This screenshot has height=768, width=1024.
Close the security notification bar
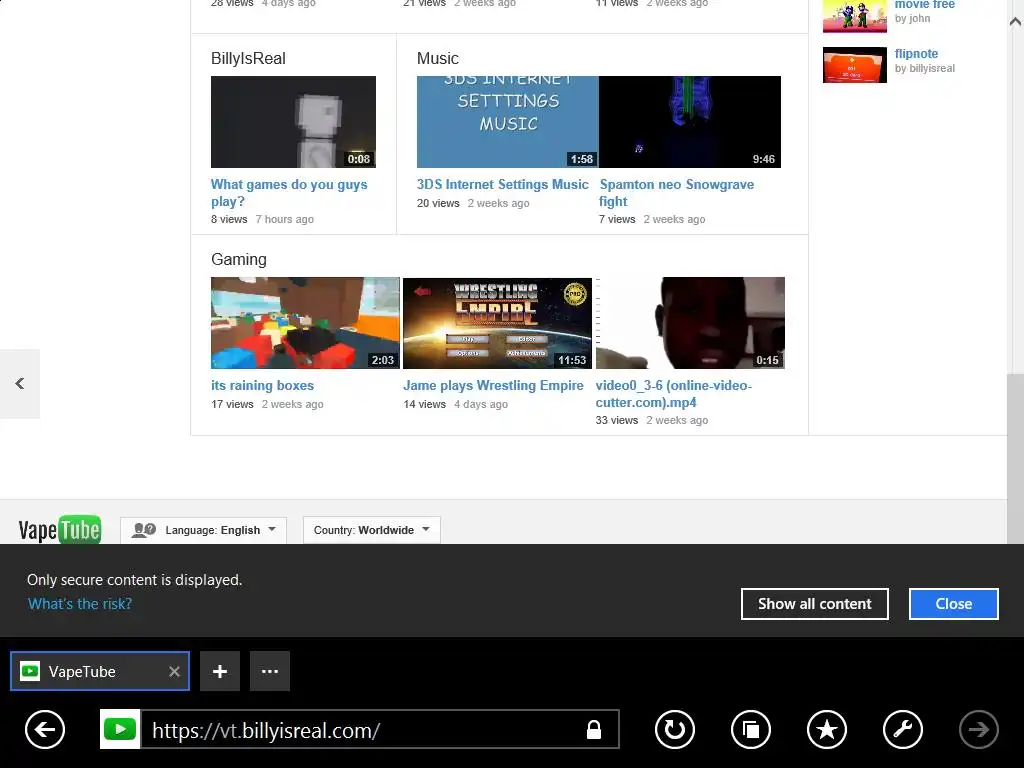coord(953,604)
